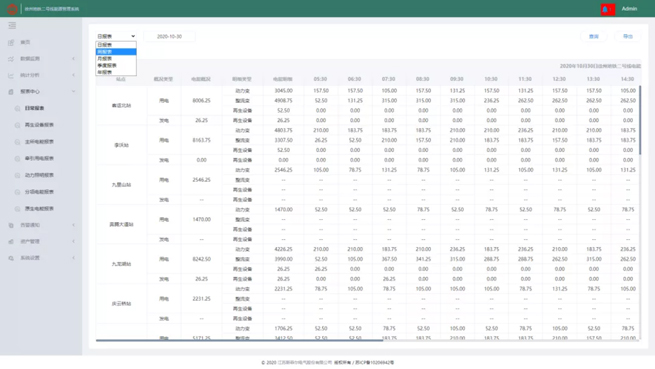Click the 导出 export button
Image resolution: width=655 pixels, height=369 pixels.
coord(628,36)
